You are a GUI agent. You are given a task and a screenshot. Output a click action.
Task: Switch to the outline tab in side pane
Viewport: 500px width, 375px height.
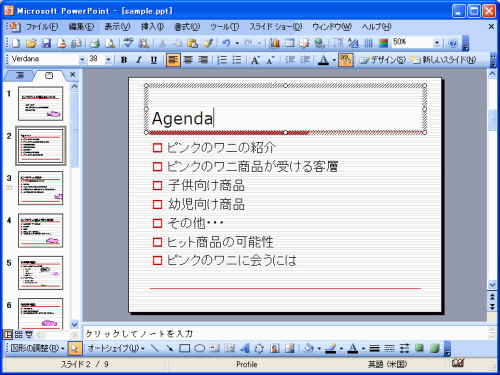[20, 75]
